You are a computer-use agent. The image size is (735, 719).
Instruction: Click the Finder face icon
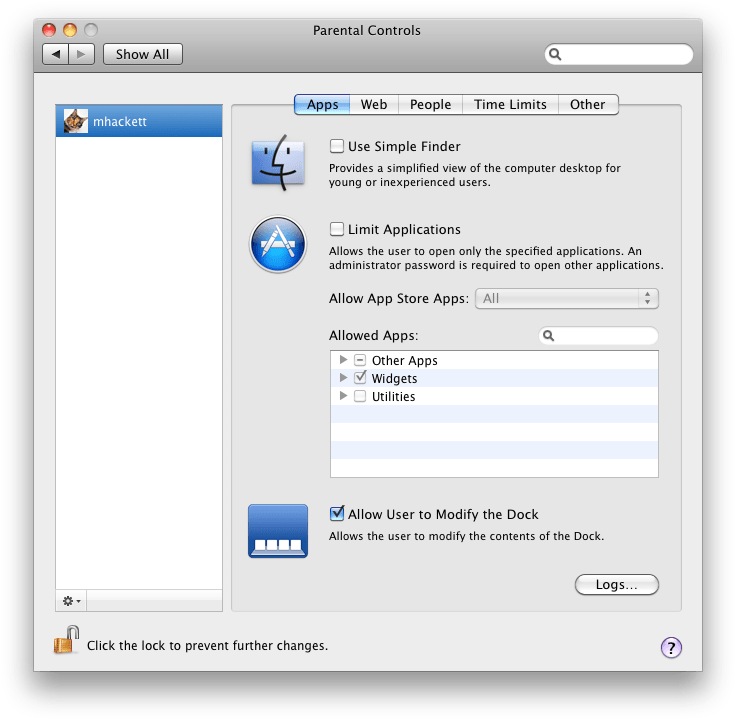point(277,162)
